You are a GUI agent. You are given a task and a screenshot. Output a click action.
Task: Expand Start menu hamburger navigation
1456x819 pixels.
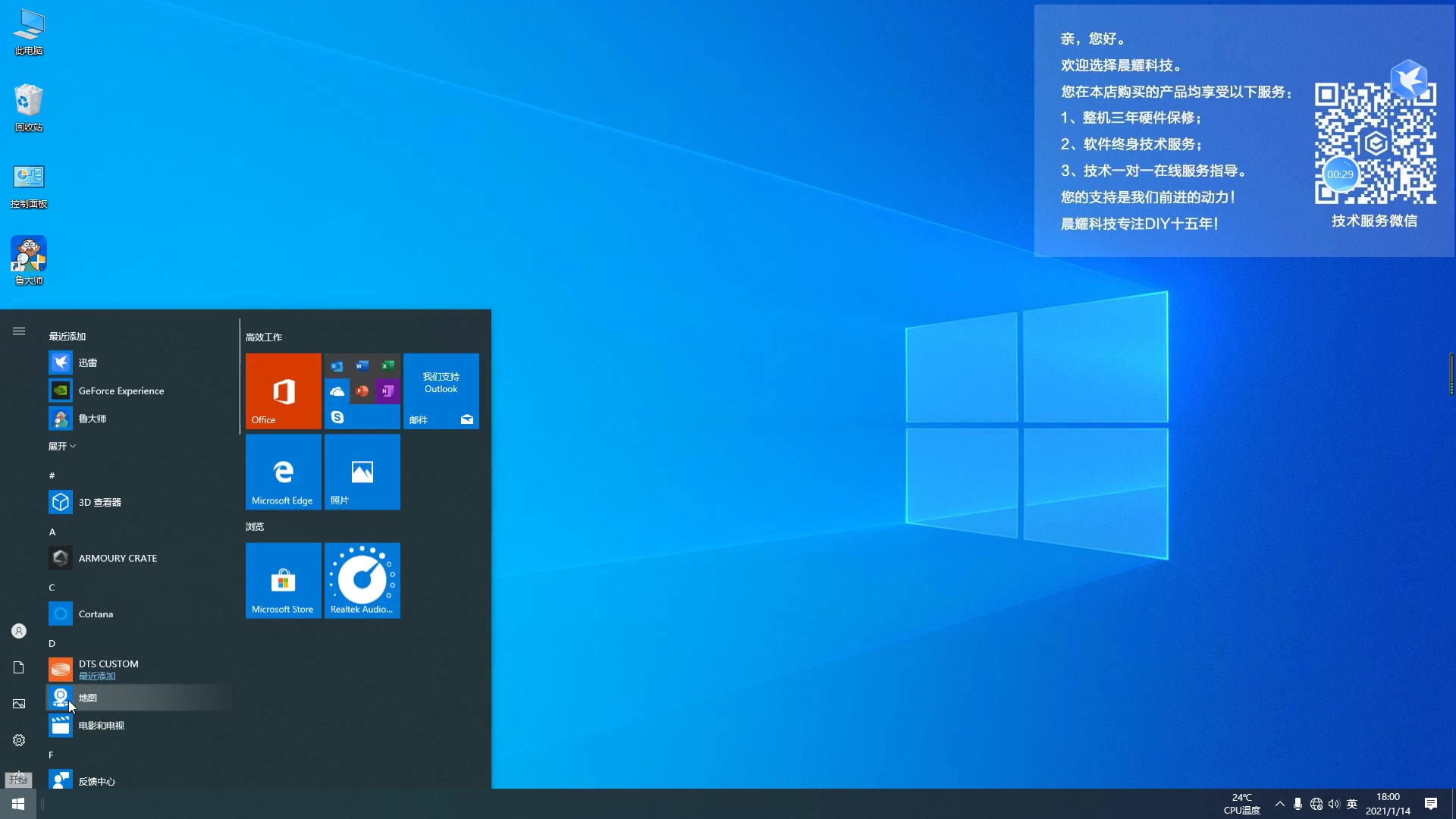point(19,331)
